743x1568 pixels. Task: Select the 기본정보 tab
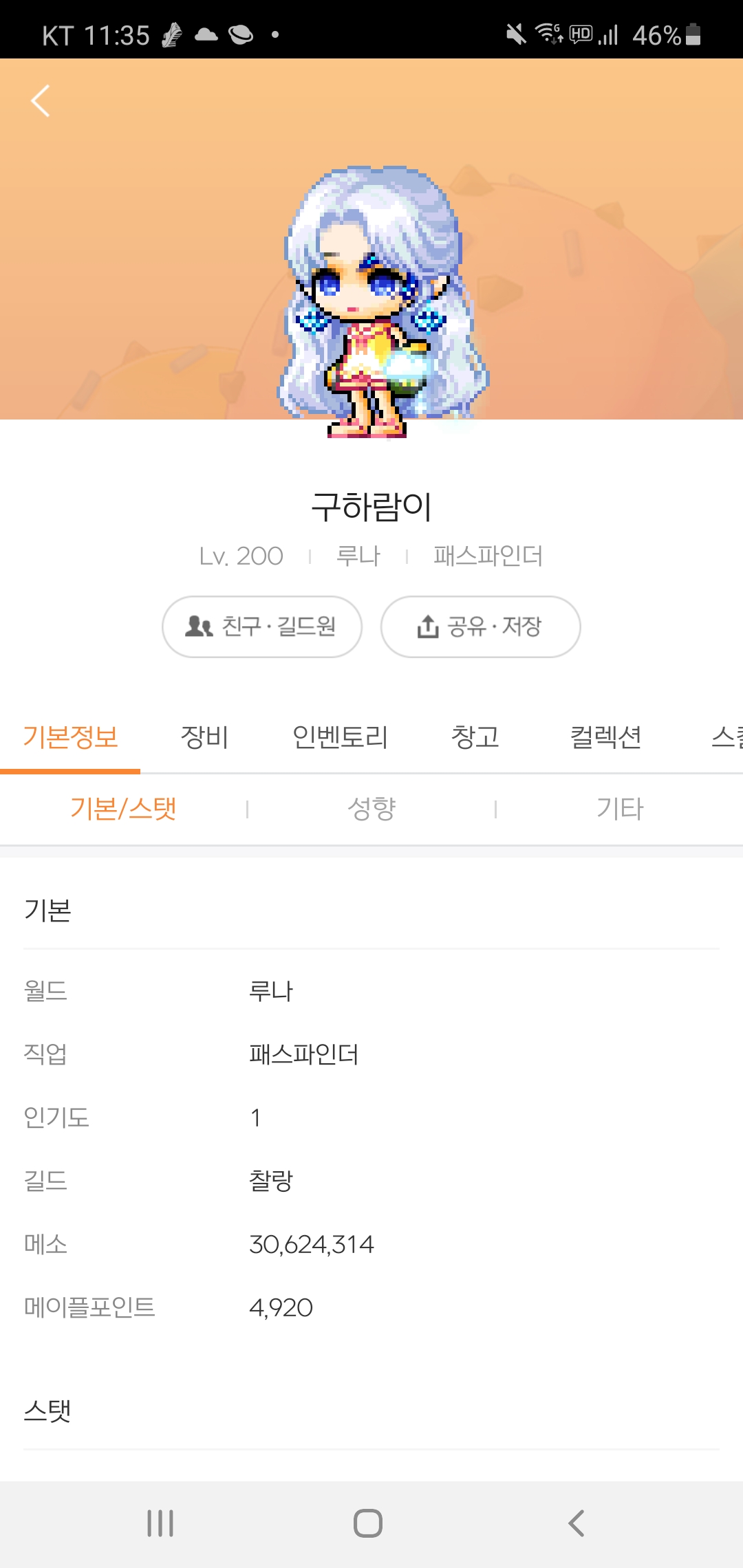pos(70,737)
